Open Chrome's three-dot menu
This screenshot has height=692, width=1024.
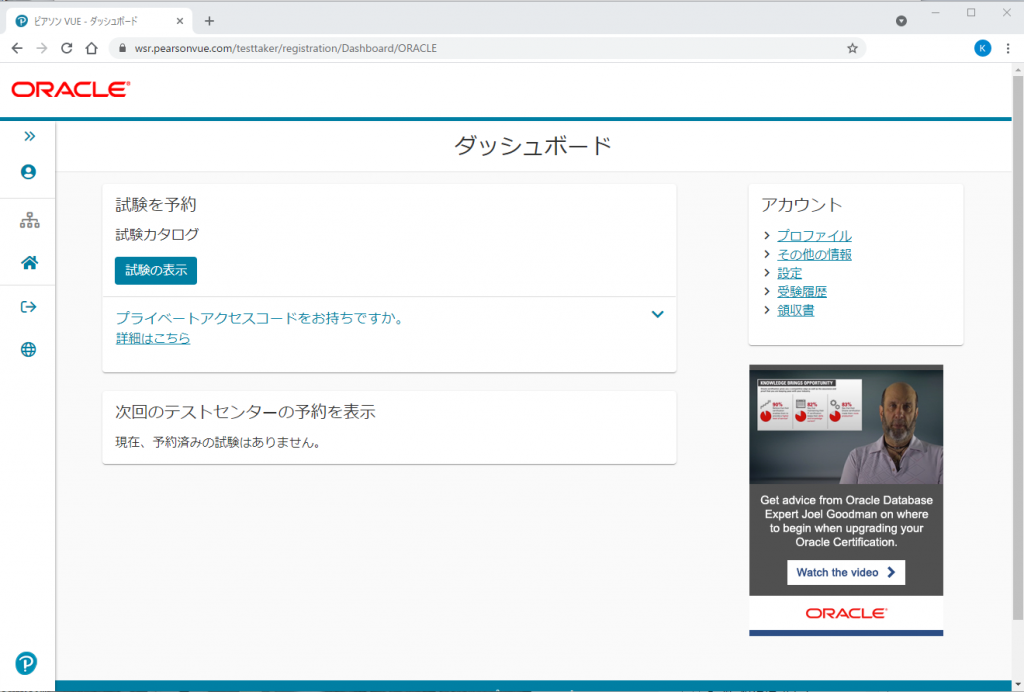click(x=1008, y=48)
